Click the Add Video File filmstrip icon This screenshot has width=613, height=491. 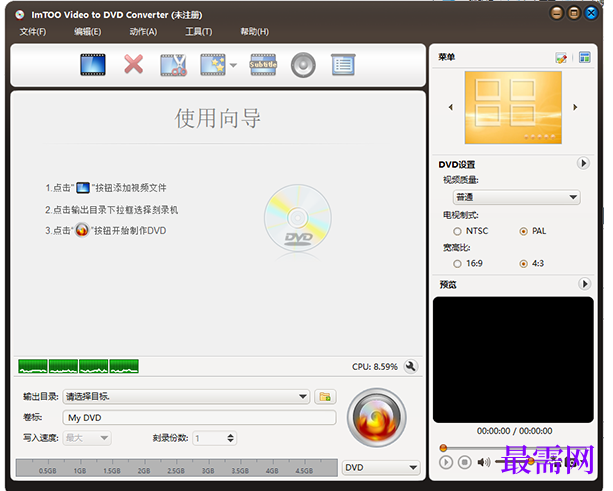(x=93, y=65)
